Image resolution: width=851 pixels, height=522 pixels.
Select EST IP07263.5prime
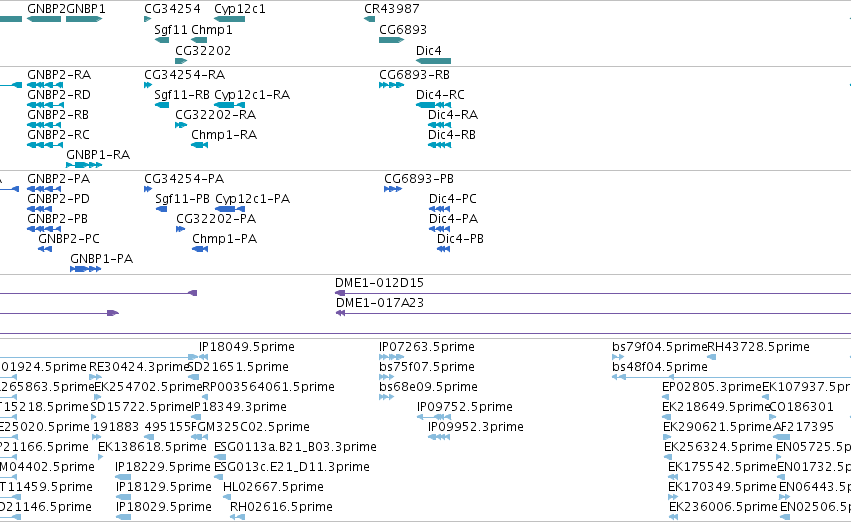coord(427,347)
